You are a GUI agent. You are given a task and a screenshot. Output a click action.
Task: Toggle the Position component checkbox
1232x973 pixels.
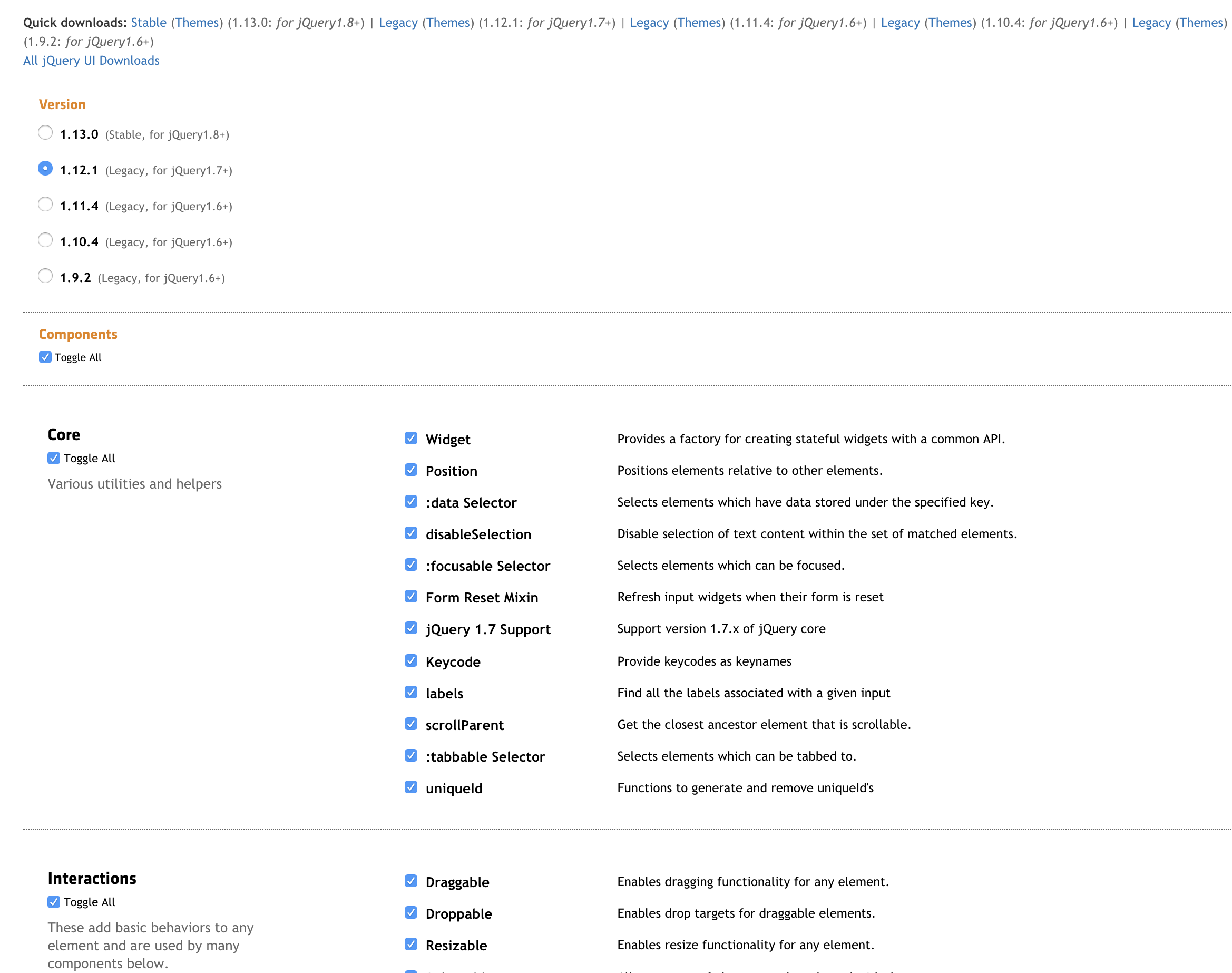click(x=410, y=470)
